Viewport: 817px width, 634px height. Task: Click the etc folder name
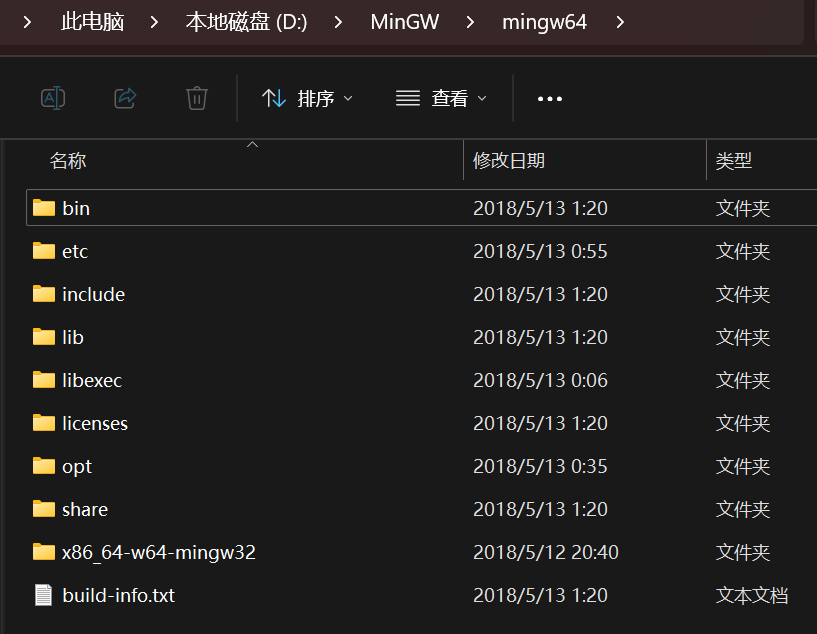point(75,252)
